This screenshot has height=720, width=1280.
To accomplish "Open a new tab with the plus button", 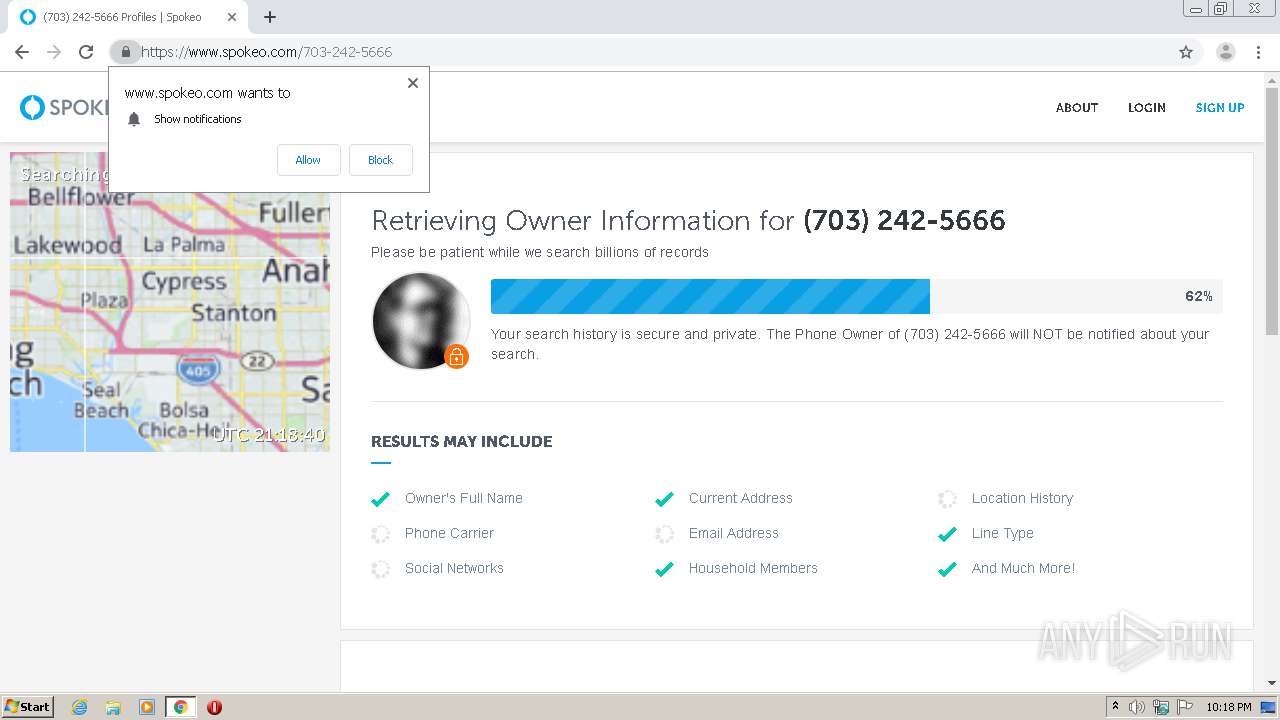I will click(270, 17).
